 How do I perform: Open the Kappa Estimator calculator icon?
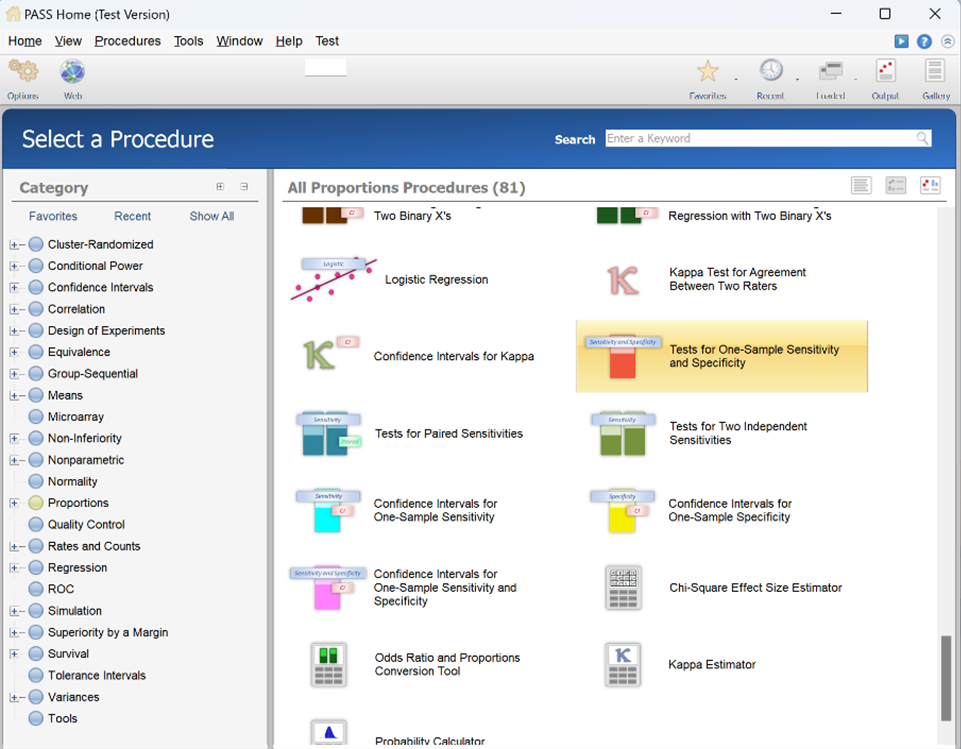(623, 664)
